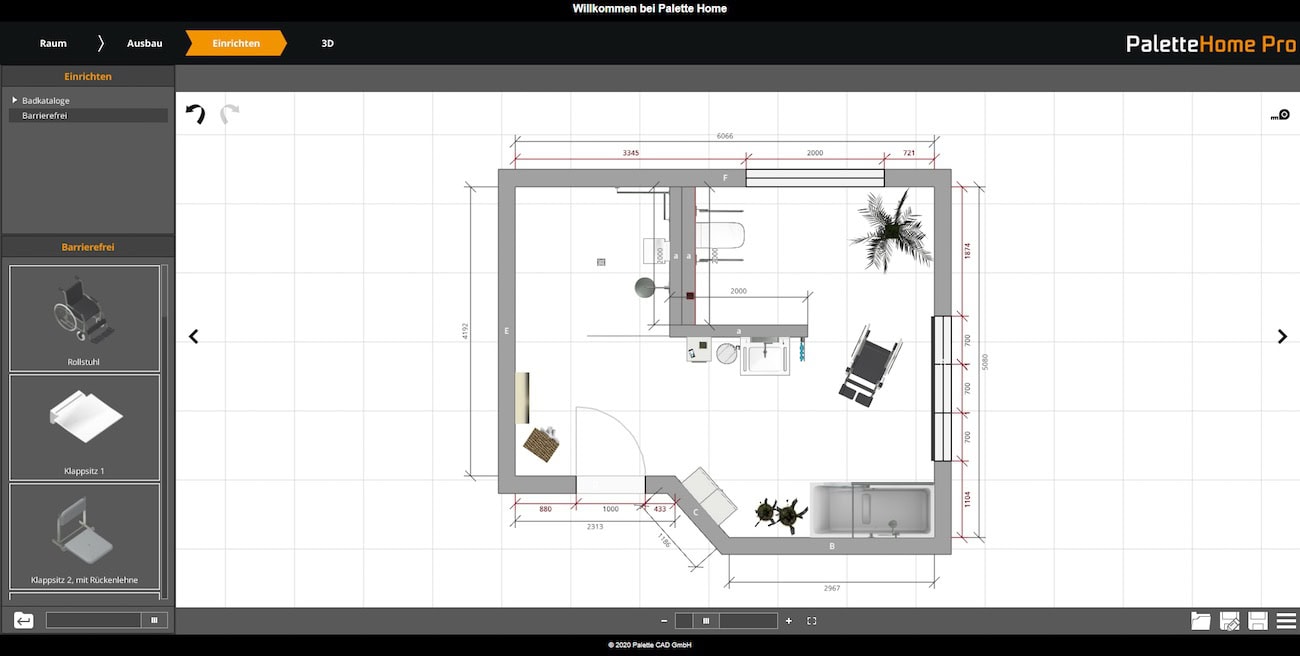Screen dimensions: 1300x656
Task: Expand the Badkataloge tree node
Action: pyautogui.click(x=15, y=100)
